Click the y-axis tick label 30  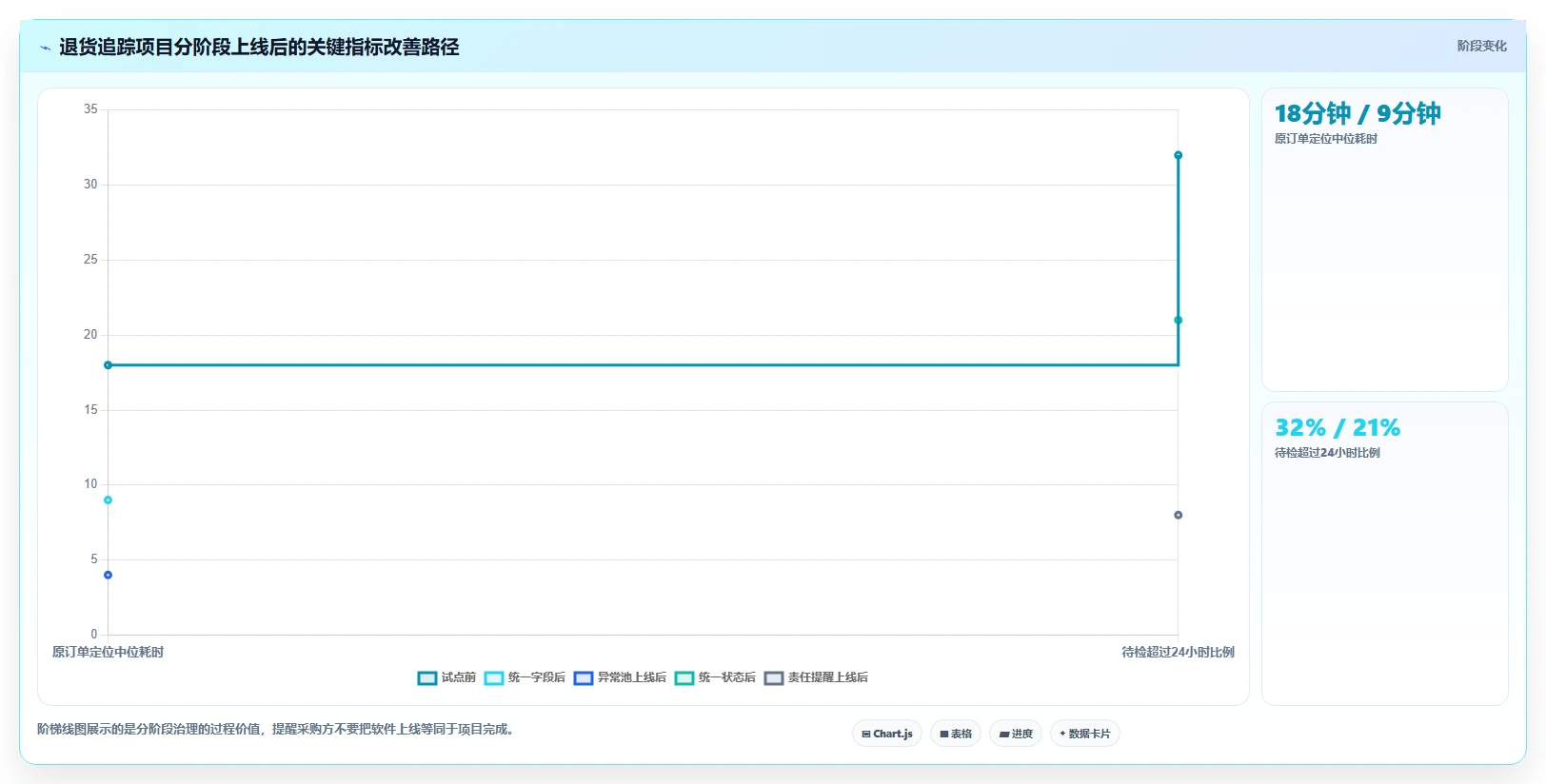pyautogui.click(x=90, y=185)
